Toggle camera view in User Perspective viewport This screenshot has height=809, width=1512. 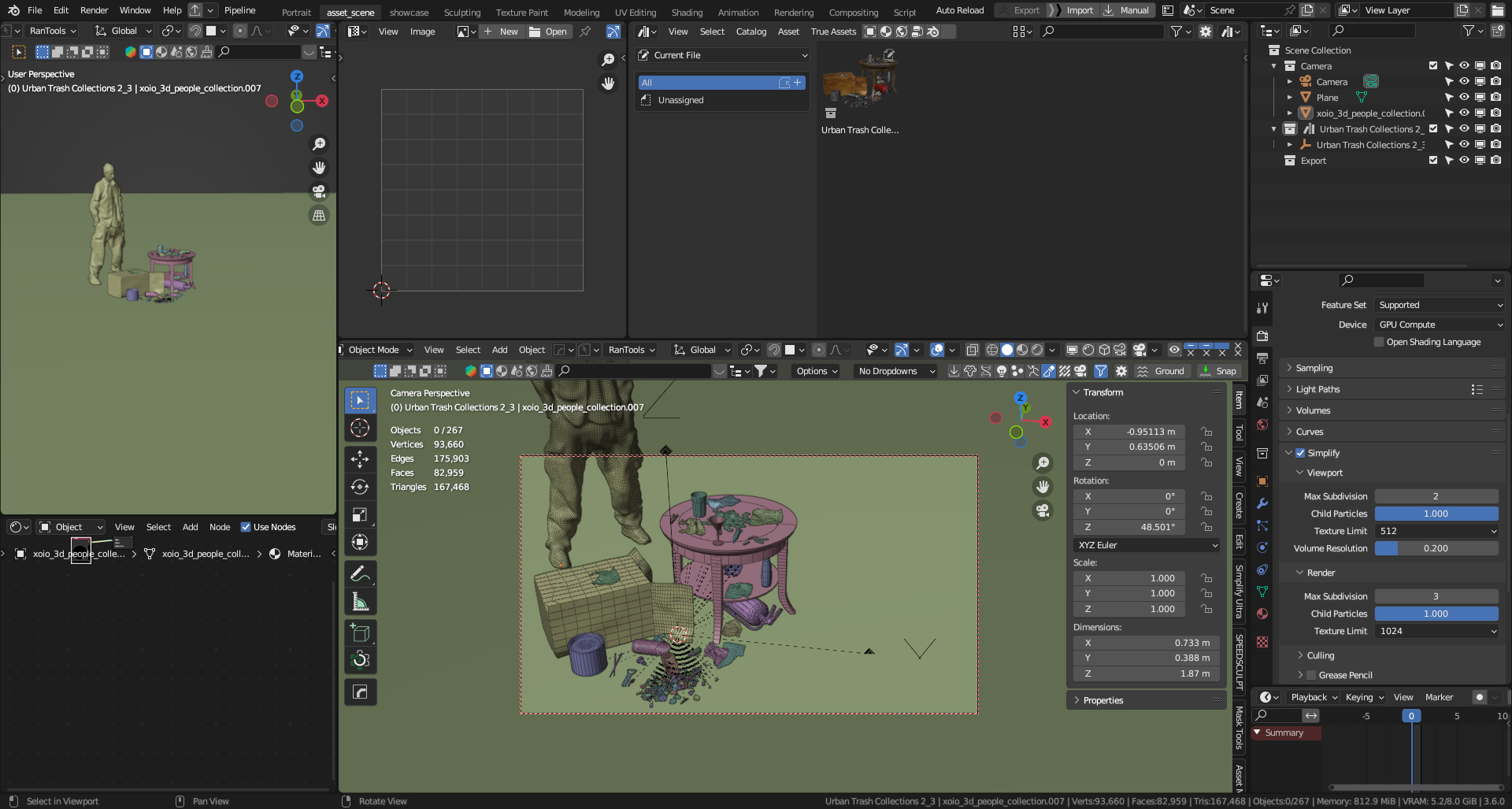[x=319, y=191]
